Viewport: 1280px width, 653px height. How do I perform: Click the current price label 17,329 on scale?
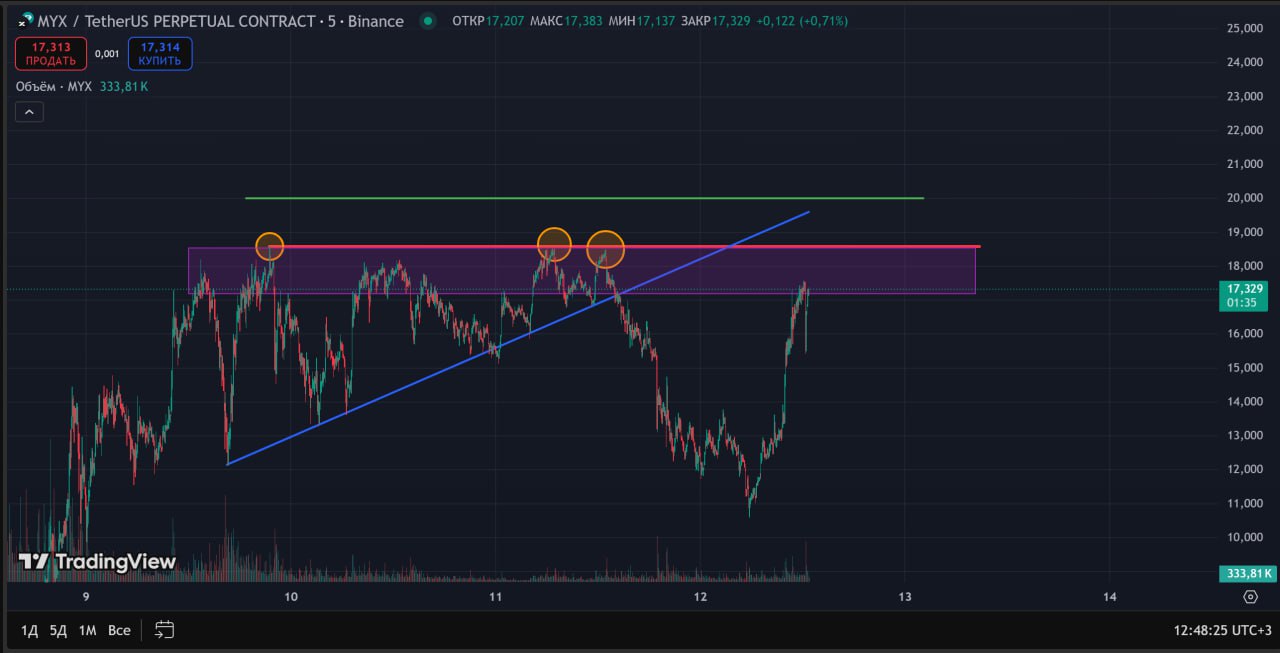1245,294
